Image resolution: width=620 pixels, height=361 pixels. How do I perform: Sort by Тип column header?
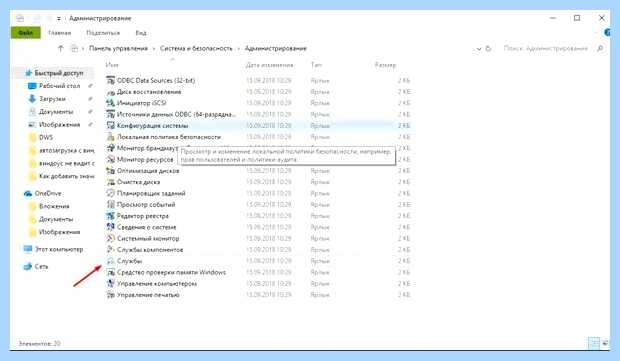(316, 65)
